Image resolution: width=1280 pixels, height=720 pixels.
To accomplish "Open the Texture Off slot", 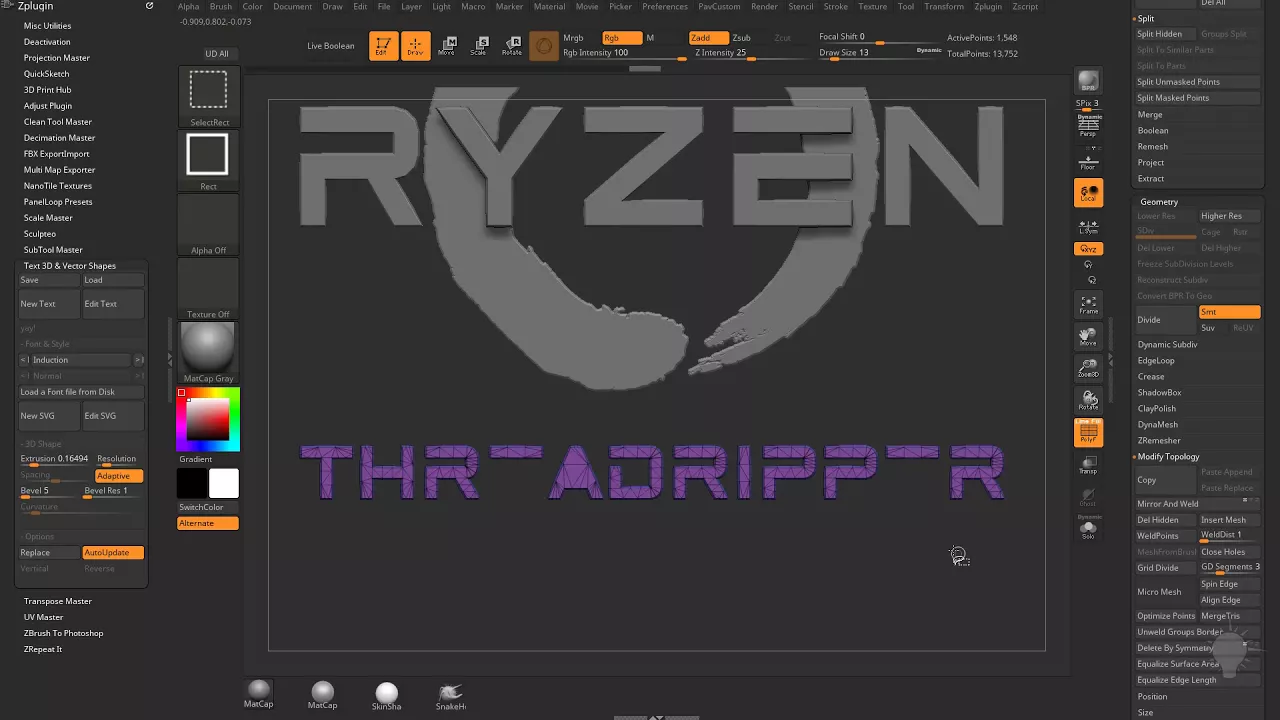I will tap(208, 288).
